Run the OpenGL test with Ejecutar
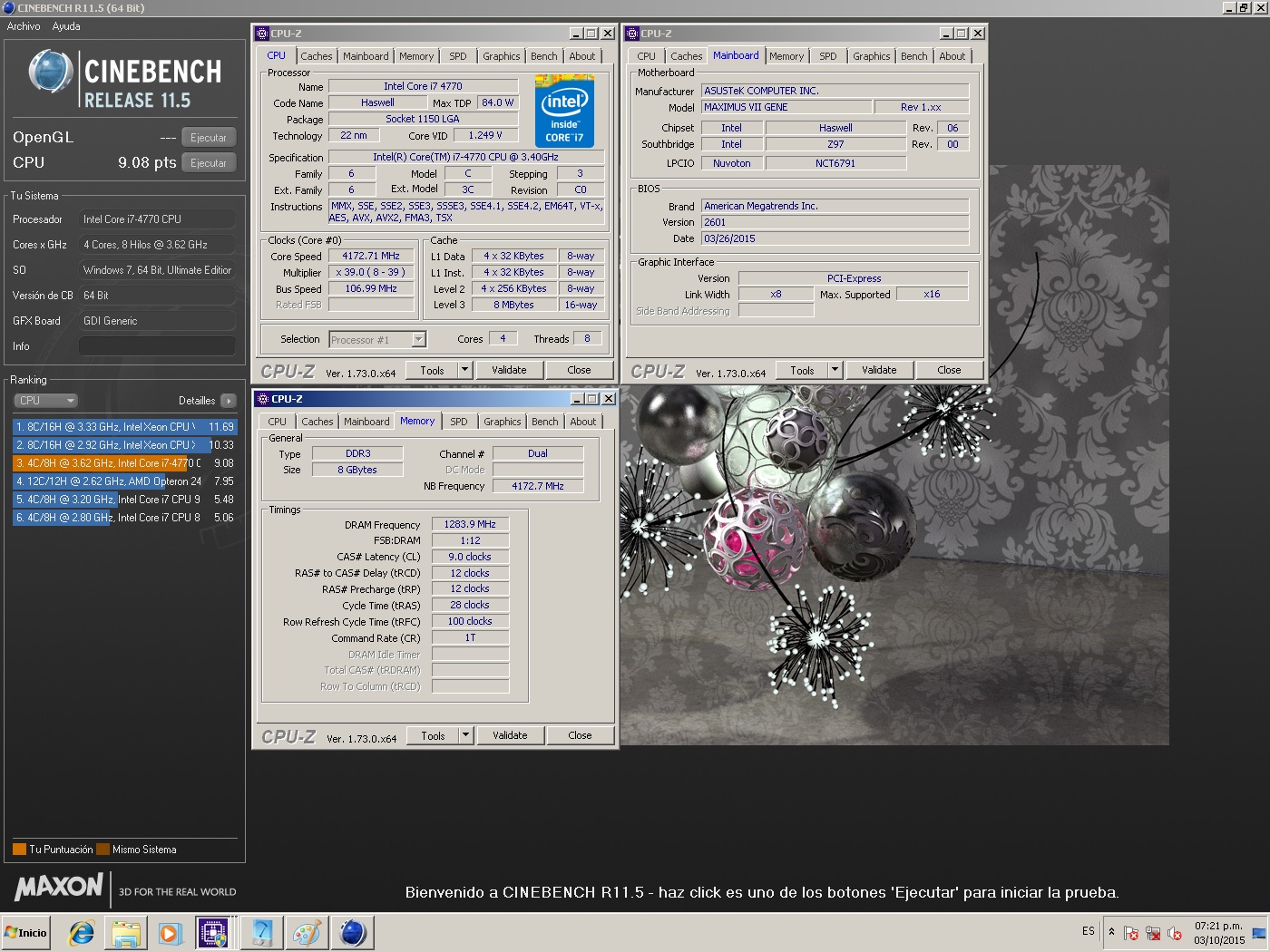Viewport: 1270px width, 952px height. tap(209, 138)
